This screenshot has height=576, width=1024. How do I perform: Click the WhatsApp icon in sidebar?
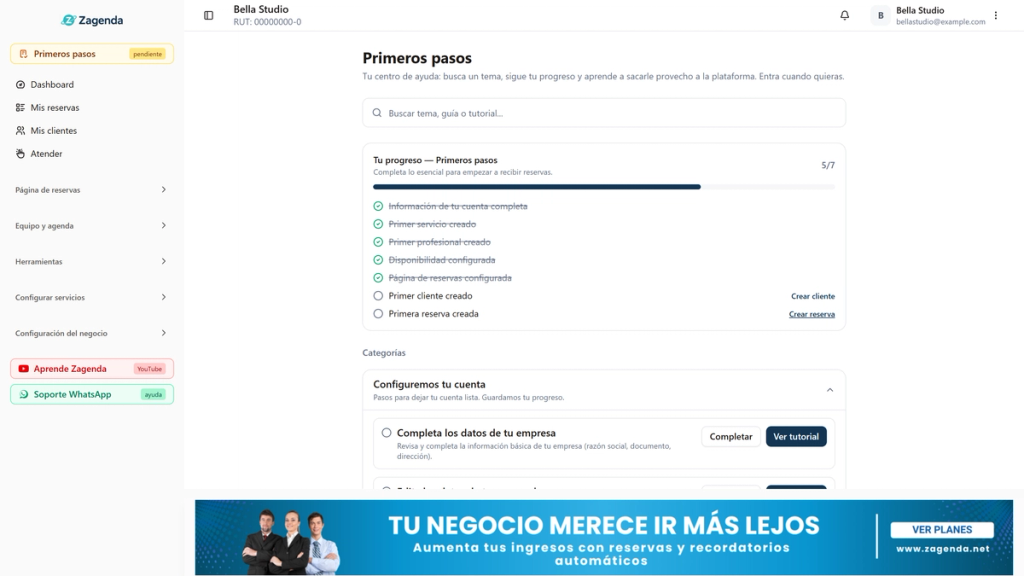point(24,394)
